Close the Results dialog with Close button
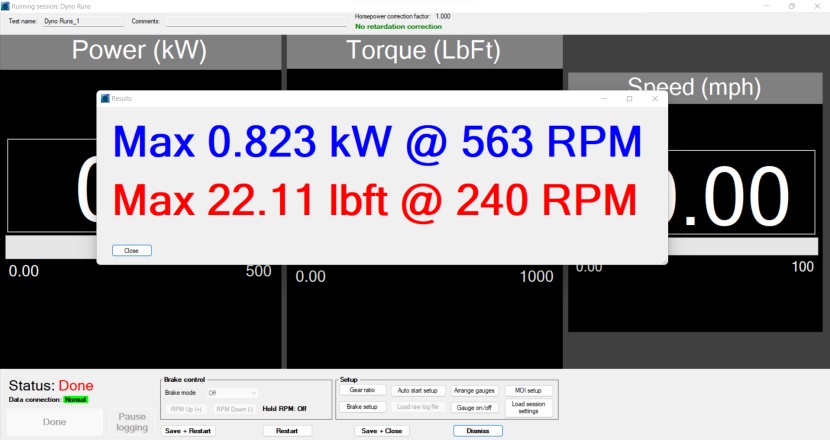830x440 pixels. [132, 250]
